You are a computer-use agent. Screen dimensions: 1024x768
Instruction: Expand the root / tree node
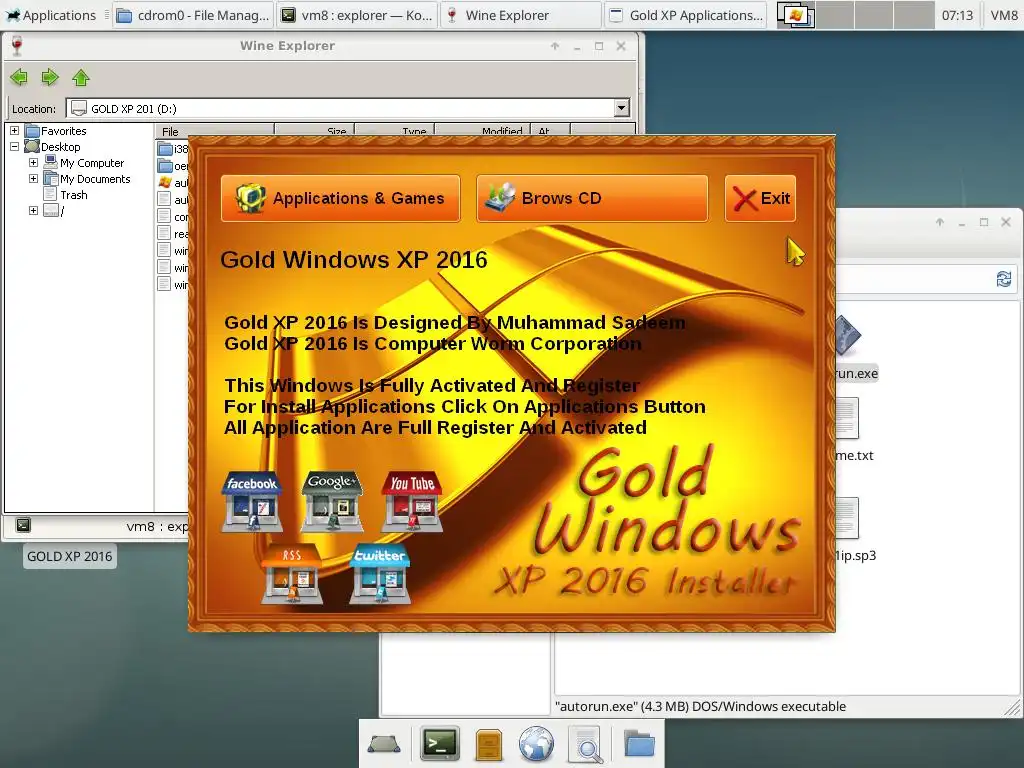[33, 210]
